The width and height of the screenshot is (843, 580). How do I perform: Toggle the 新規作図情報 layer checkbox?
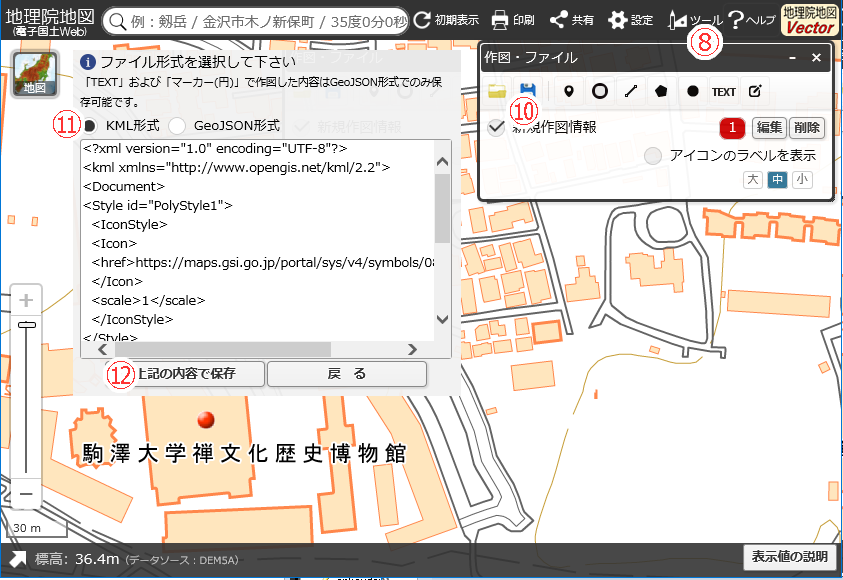tap(496, 127)
